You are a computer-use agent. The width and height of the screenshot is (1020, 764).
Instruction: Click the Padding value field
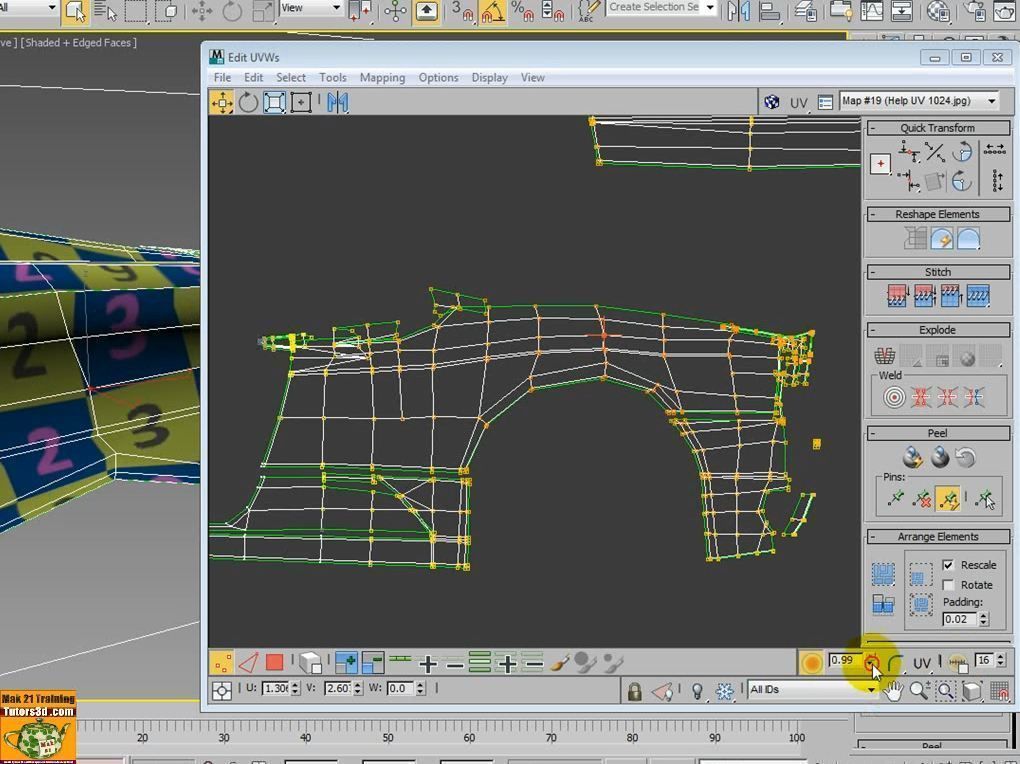(x=960, y=619)
